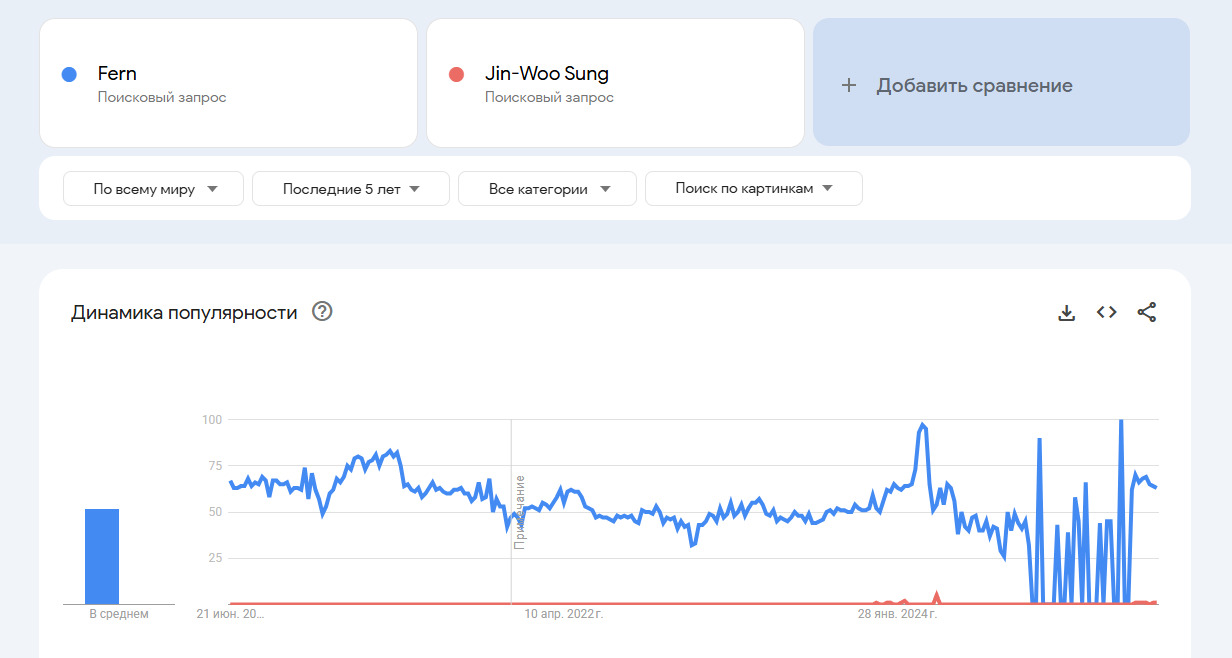The image size is (1232, 658).
Task: Edit the Jin-Woo Sung search term
Action: click(546, 74)
